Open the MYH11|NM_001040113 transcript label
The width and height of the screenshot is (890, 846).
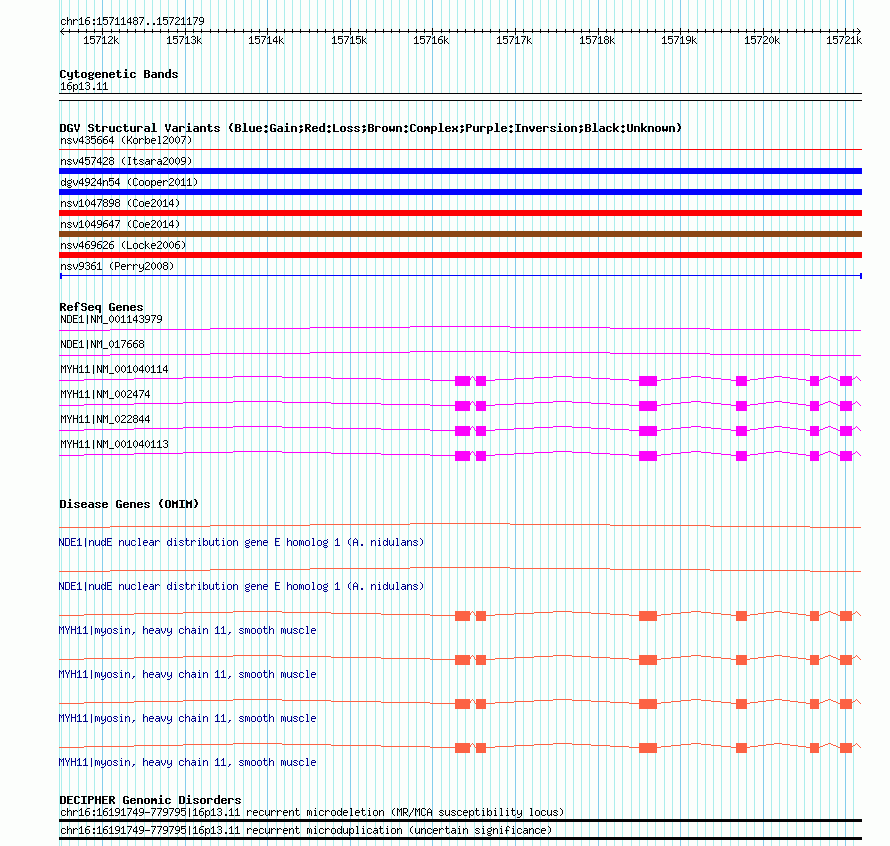[x=114, y=444]
